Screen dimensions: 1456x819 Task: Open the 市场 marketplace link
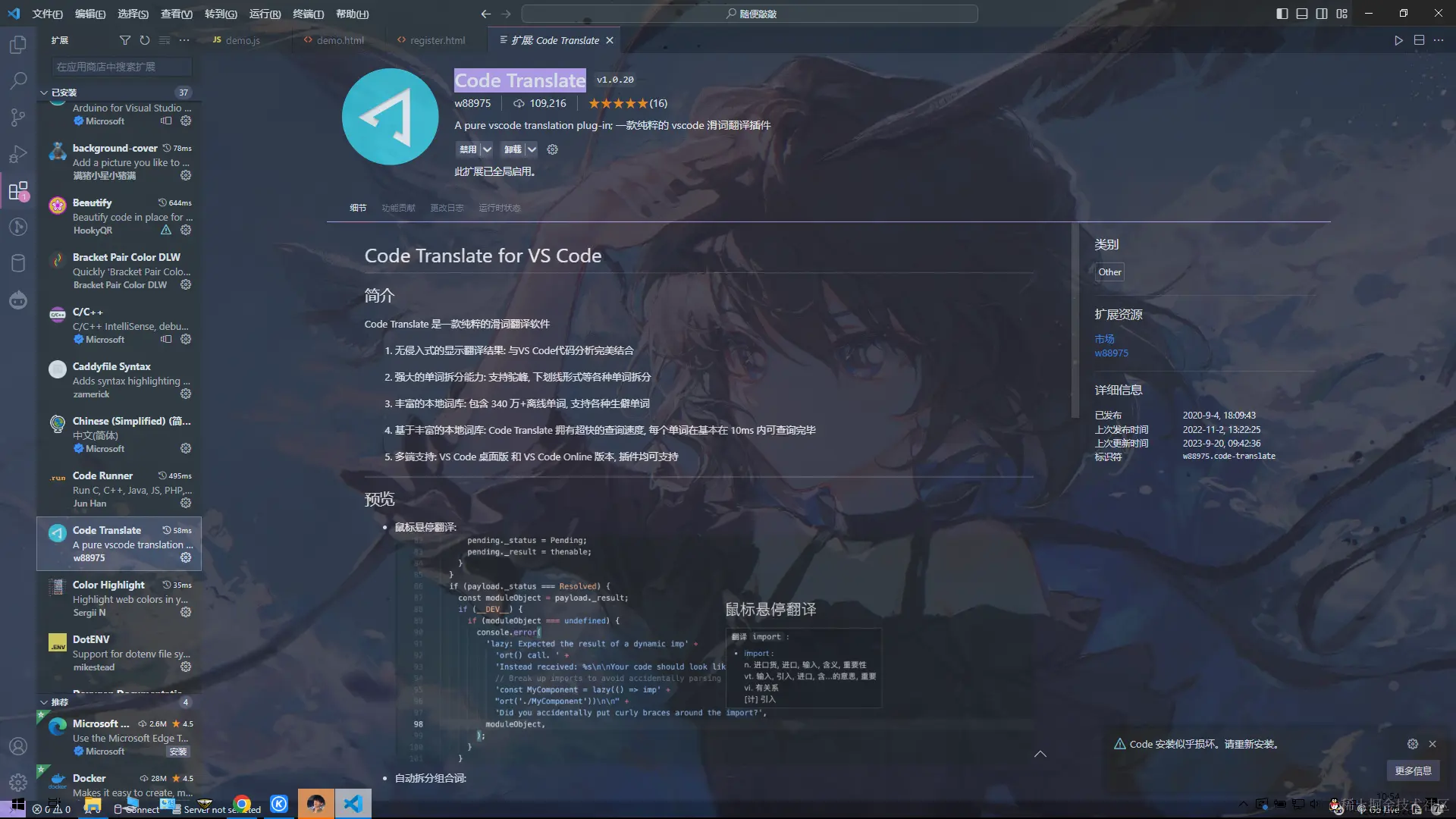pos(1104,339)
